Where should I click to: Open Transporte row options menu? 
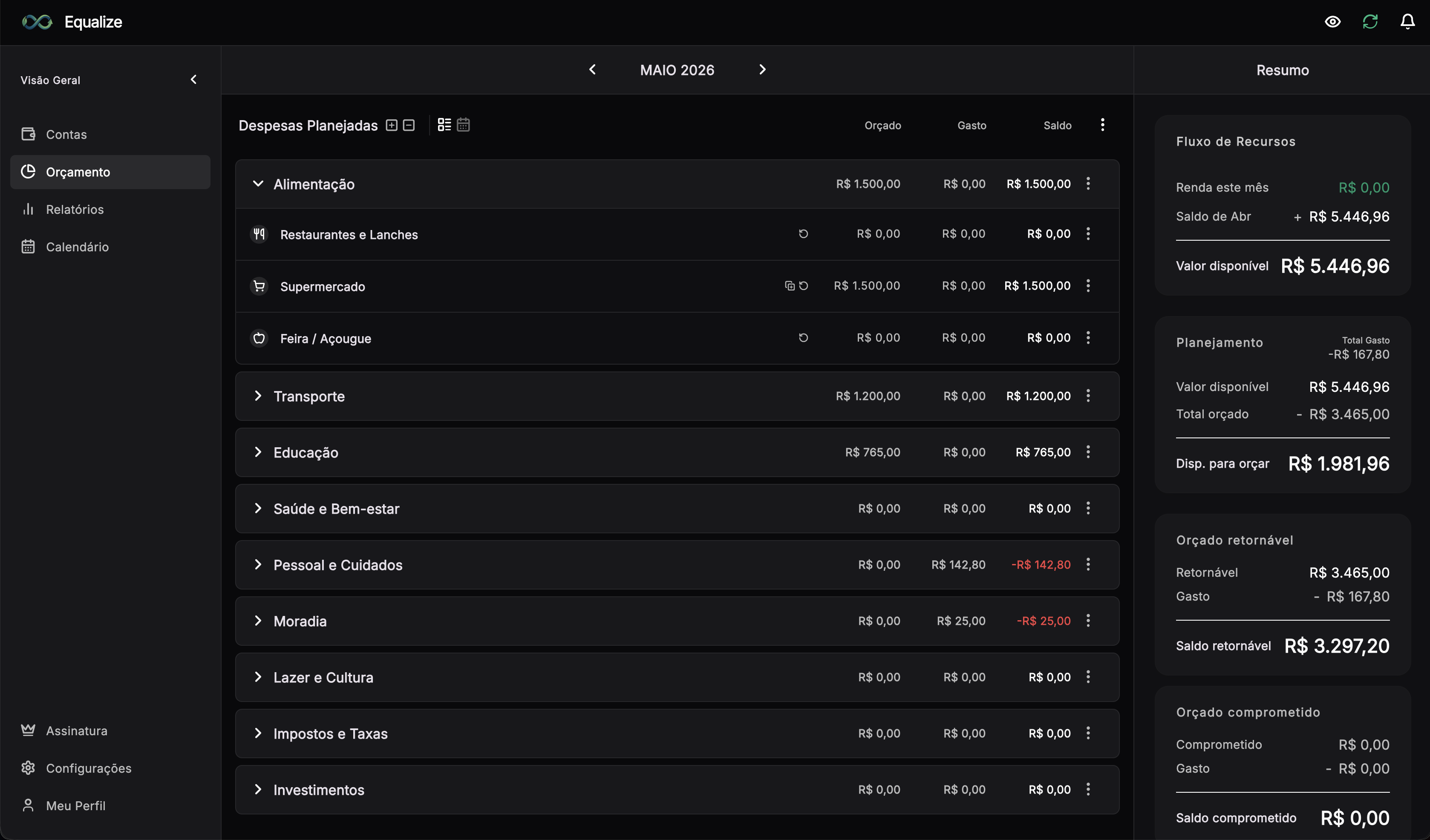1088,395
